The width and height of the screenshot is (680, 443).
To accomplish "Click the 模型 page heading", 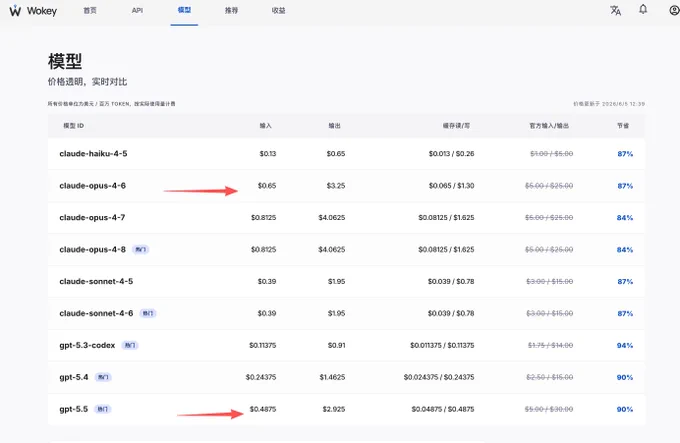I will (x=65, y=61).
